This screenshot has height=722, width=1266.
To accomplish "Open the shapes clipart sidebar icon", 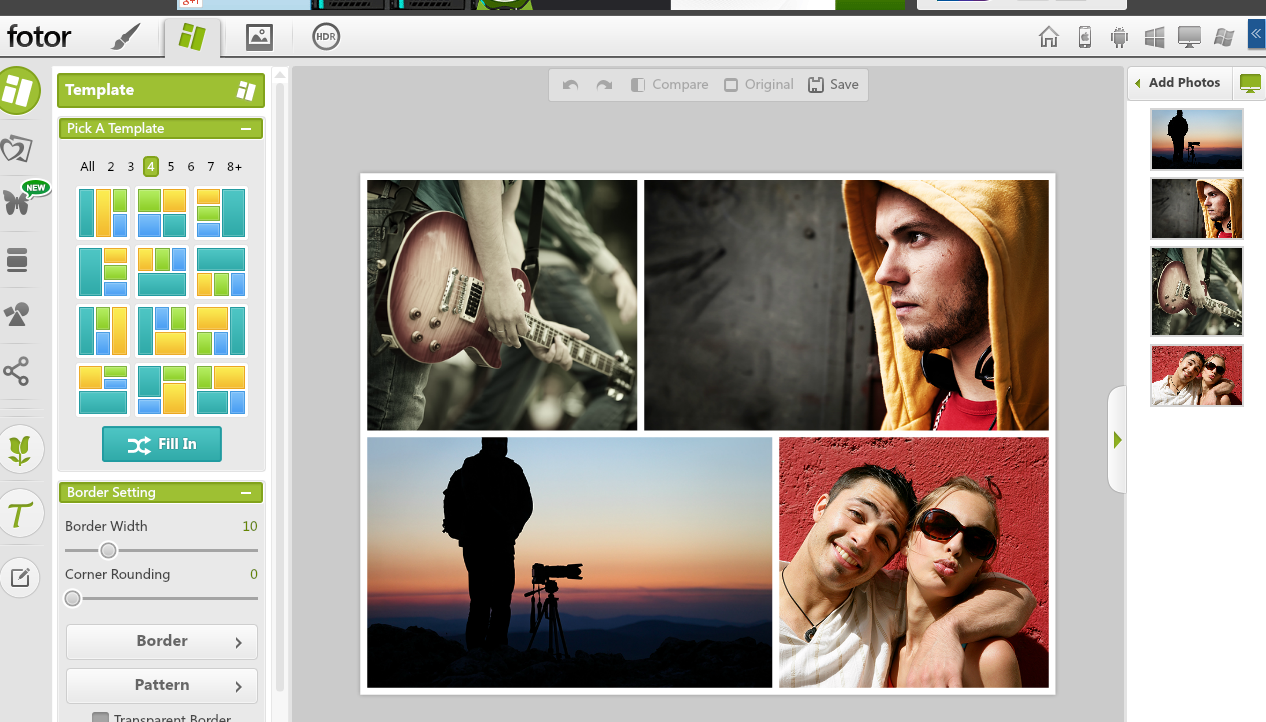I will point(17,316).
